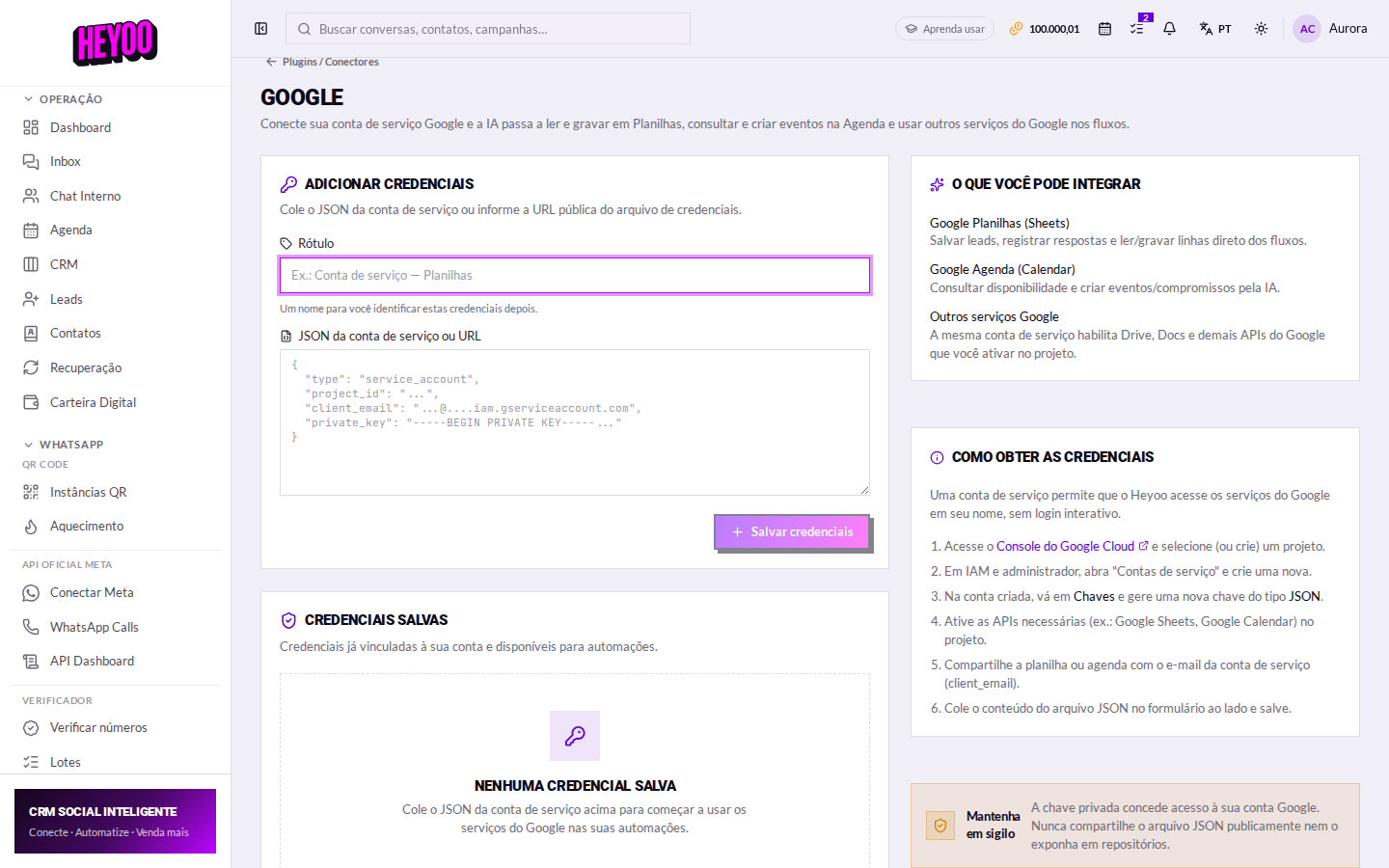Switch language with PT selector

click(x=1215, y=29)
